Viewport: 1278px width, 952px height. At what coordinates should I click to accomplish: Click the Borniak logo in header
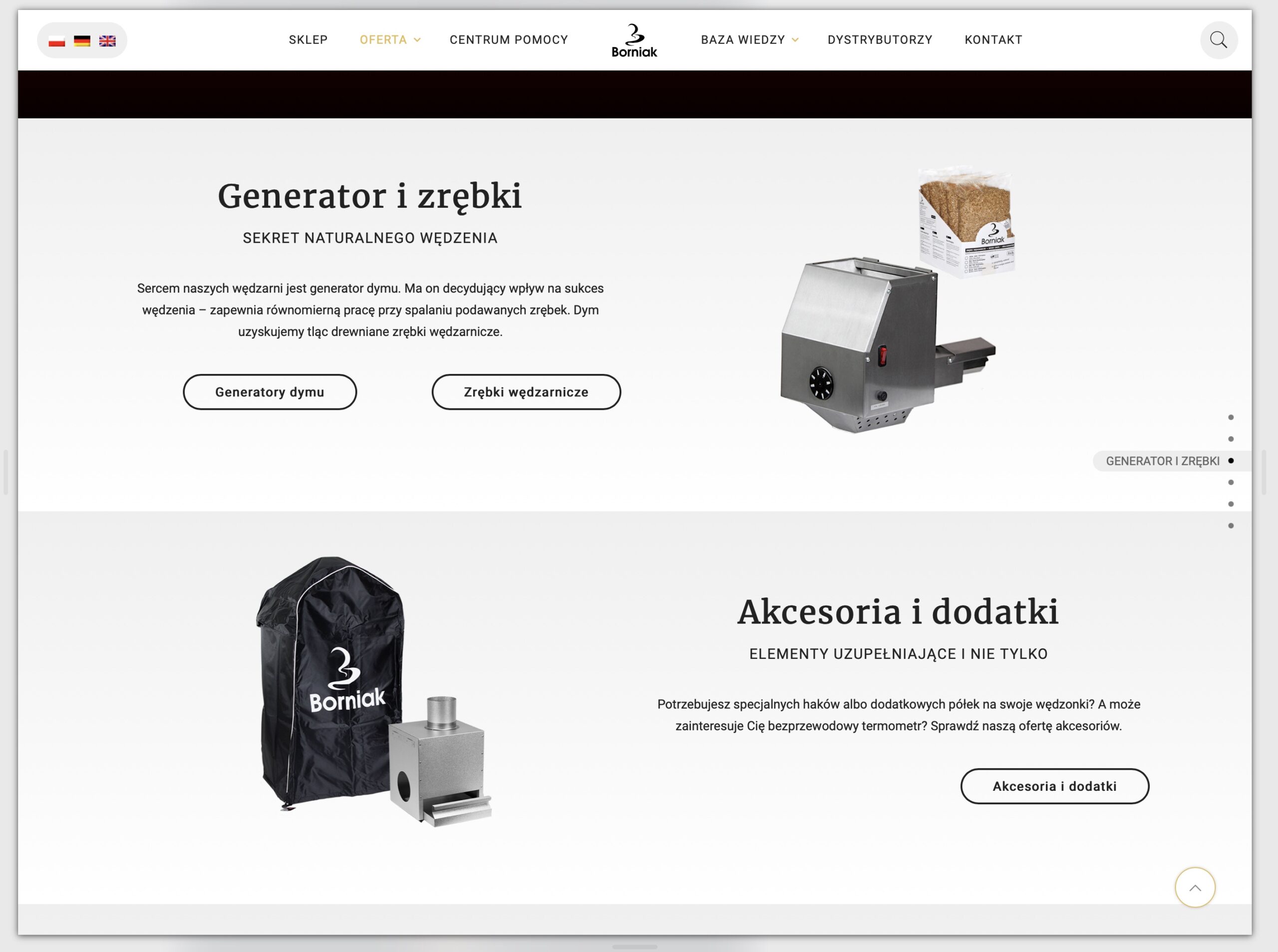[x=634, y=40]
